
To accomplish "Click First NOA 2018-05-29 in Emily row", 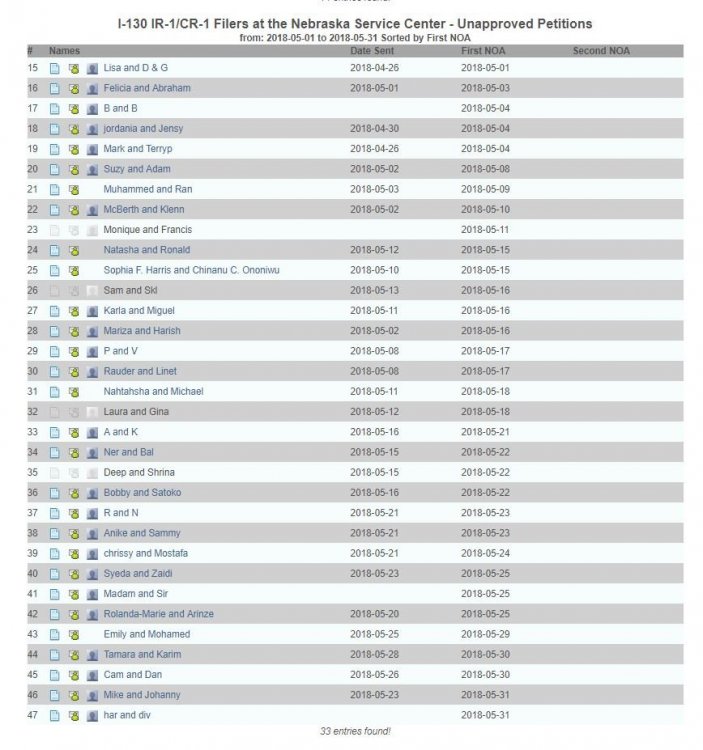I will click(x=485, y=634).
